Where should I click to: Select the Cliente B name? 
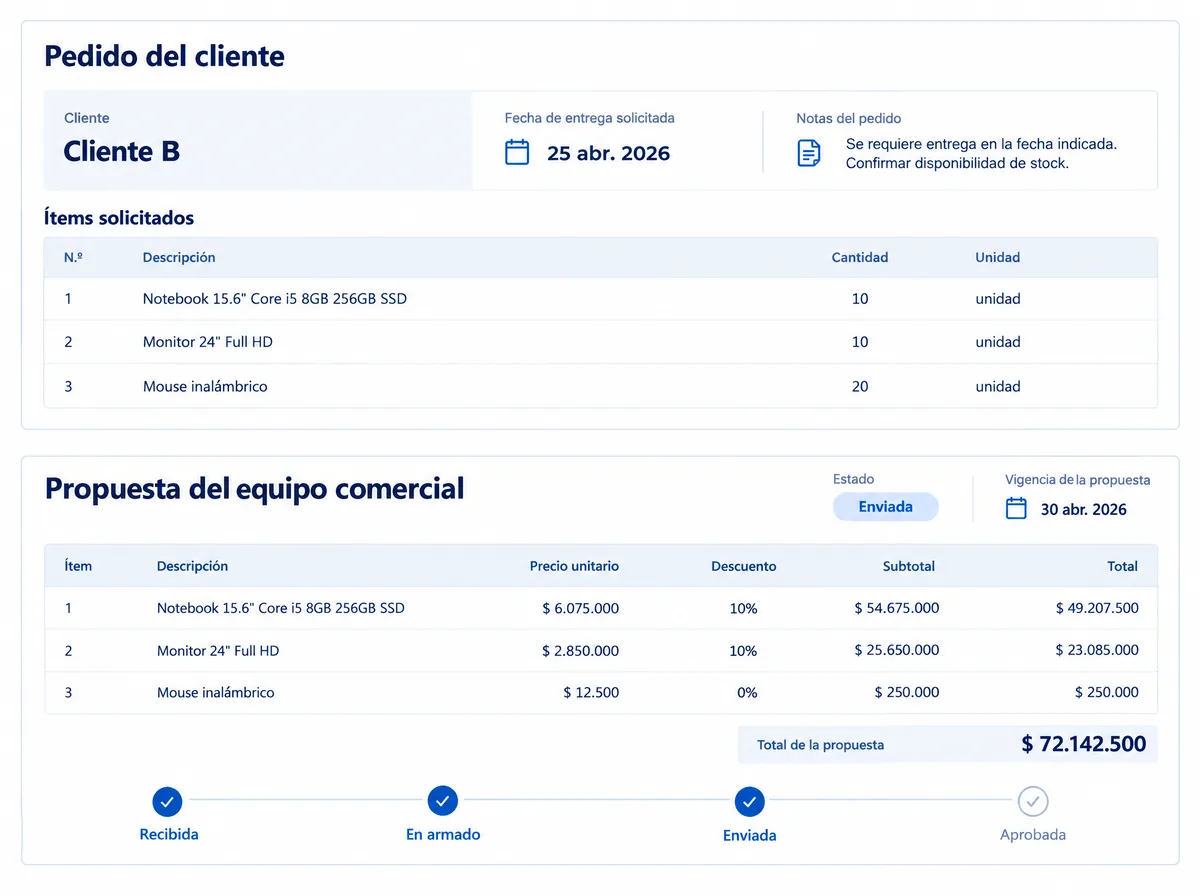tap(122, 152)
